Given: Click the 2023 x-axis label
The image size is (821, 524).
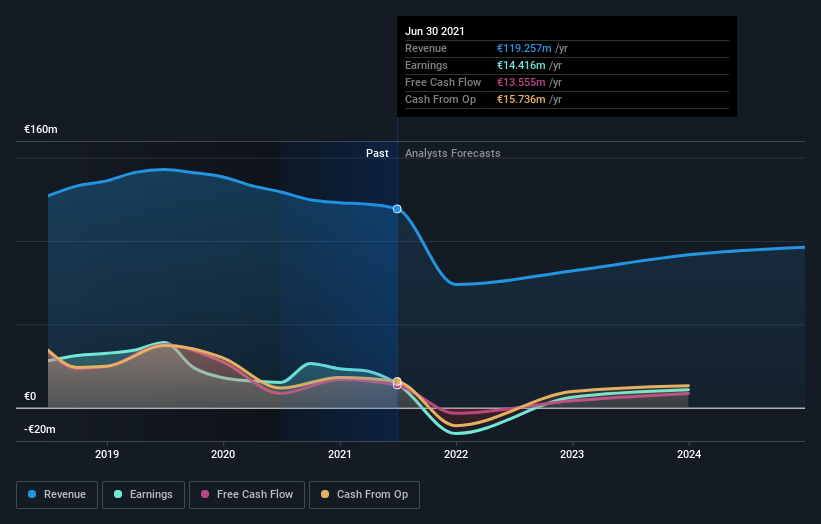Looking at the screenshot, I should [x=572, y=454].
